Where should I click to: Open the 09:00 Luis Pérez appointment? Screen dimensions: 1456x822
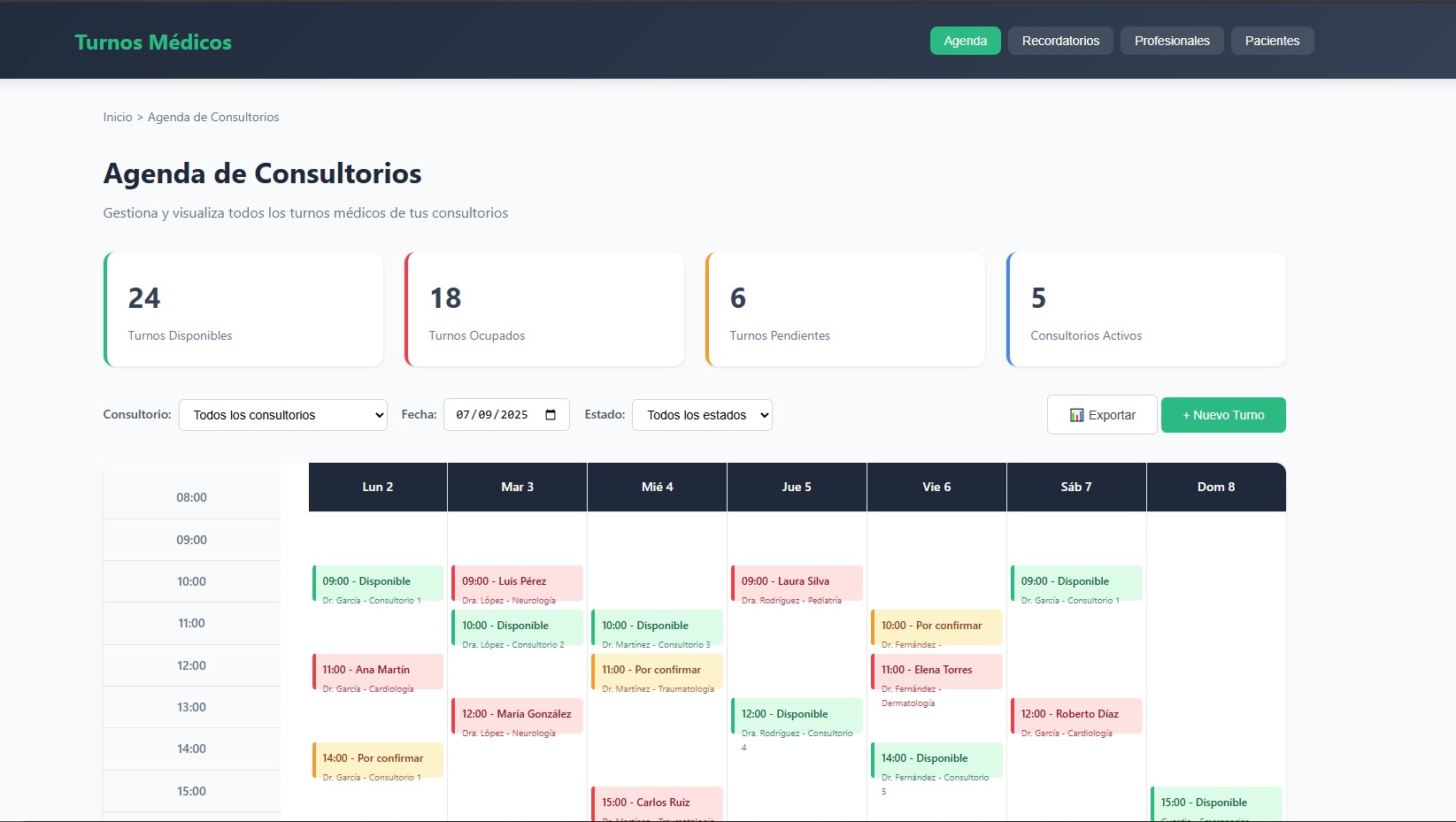point(518,583)
